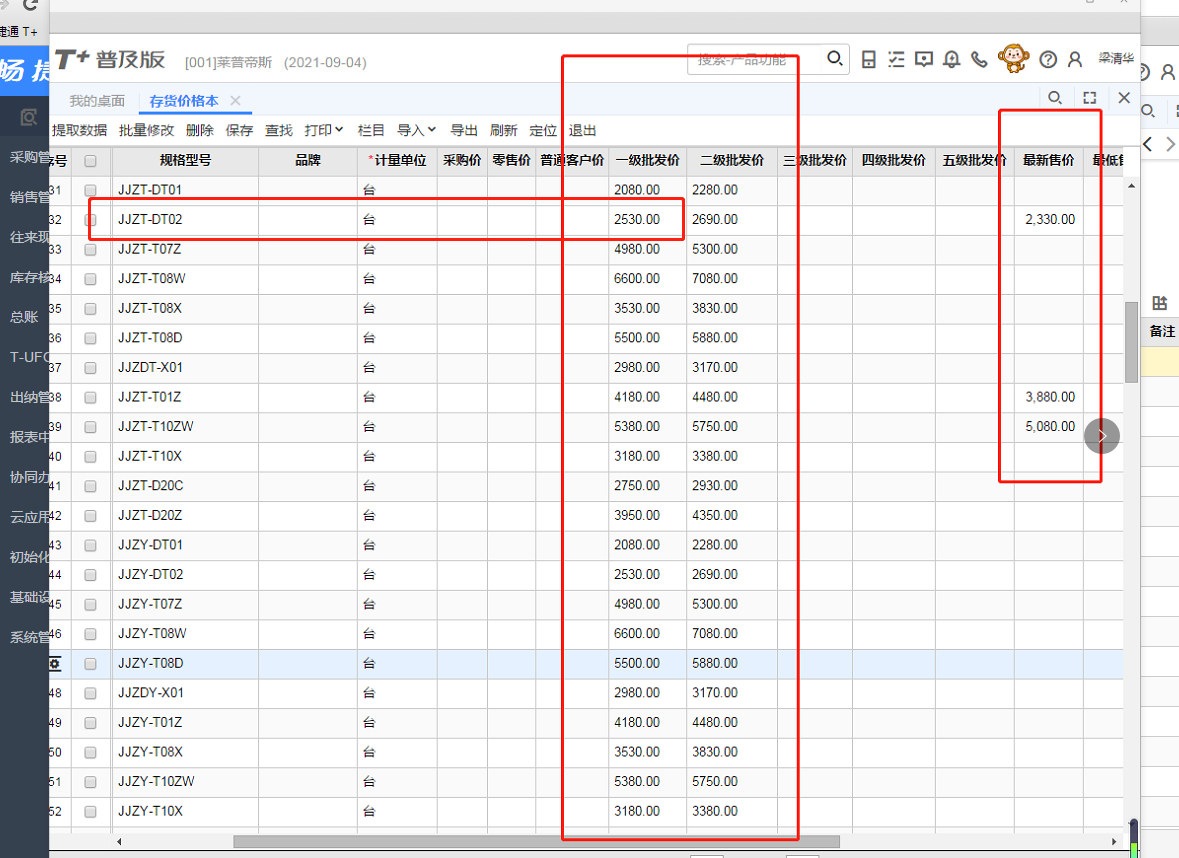1179x858 pixels.
Task: Open the task checklist icon in the header
Action: pos(896,59)
